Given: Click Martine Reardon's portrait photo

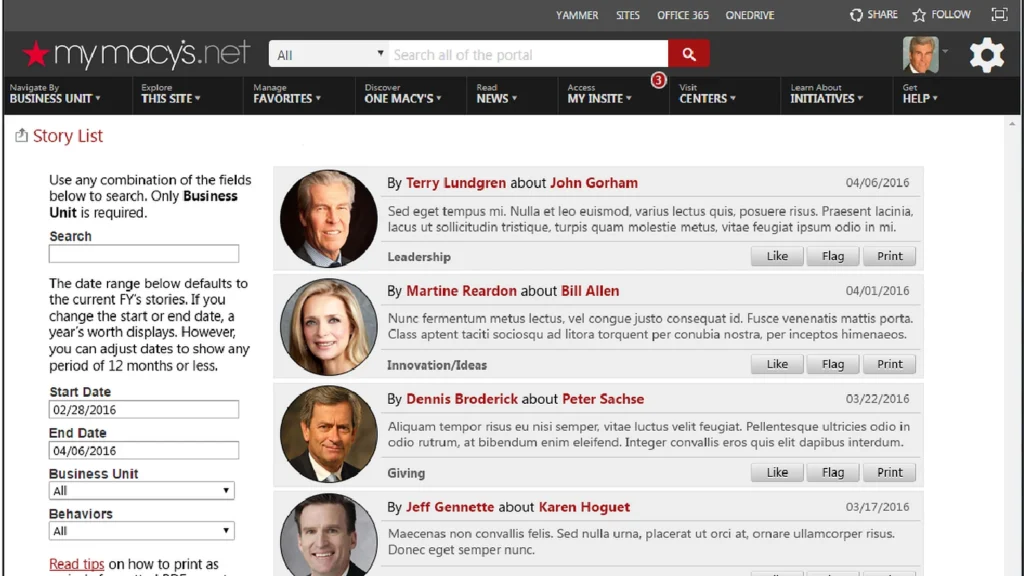Looking at the screenshot, I should pyautogui.click(x=328, y=327).
